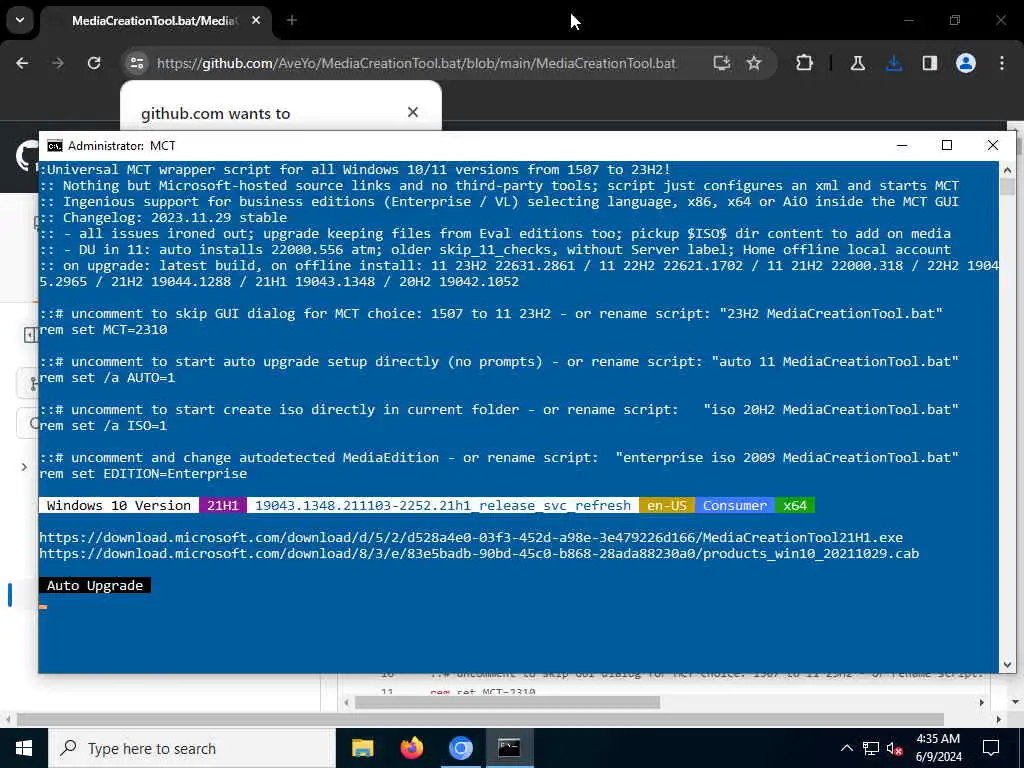Expand the GitHub file tree chevron
Screen dimensions: 1024x768
coord(24,467)
